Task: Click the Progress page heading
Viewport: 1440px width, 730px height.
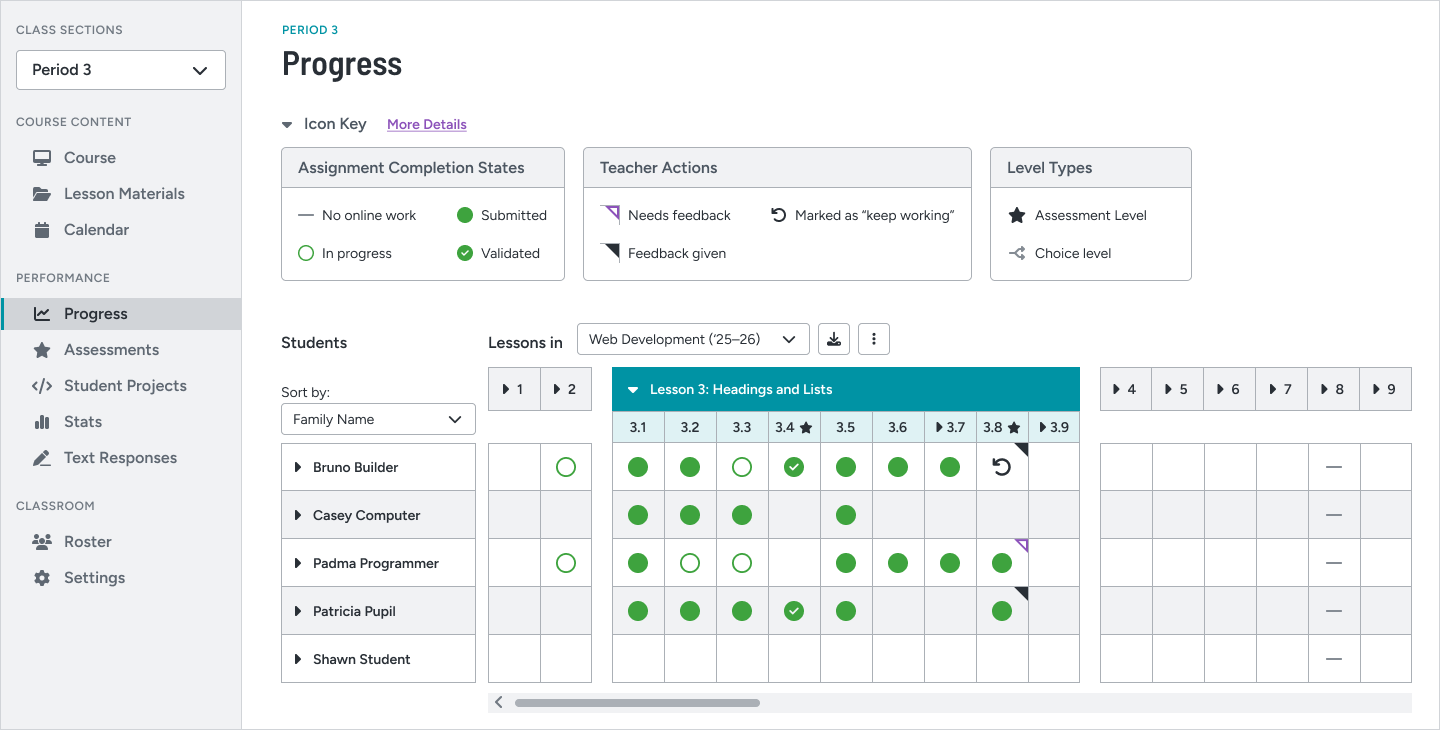Action: tap(342, 64)
